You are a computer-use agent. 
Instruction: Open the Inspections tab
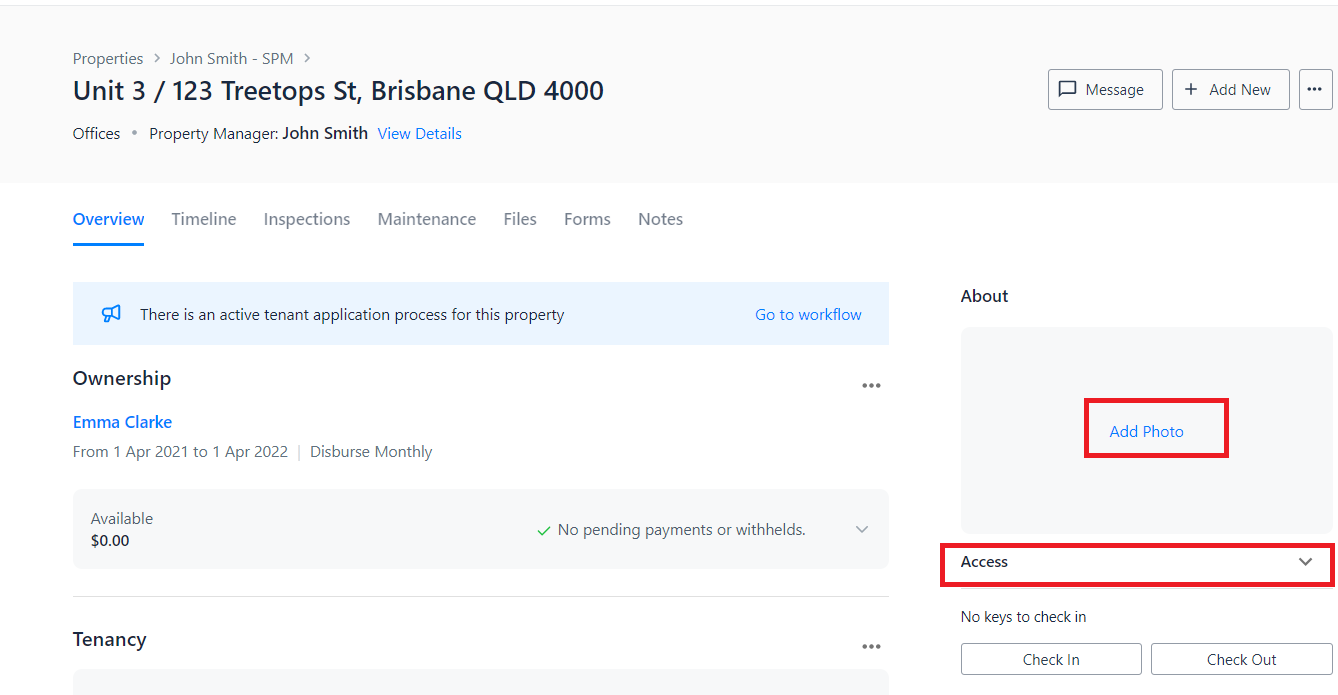(x=307, y=219)
